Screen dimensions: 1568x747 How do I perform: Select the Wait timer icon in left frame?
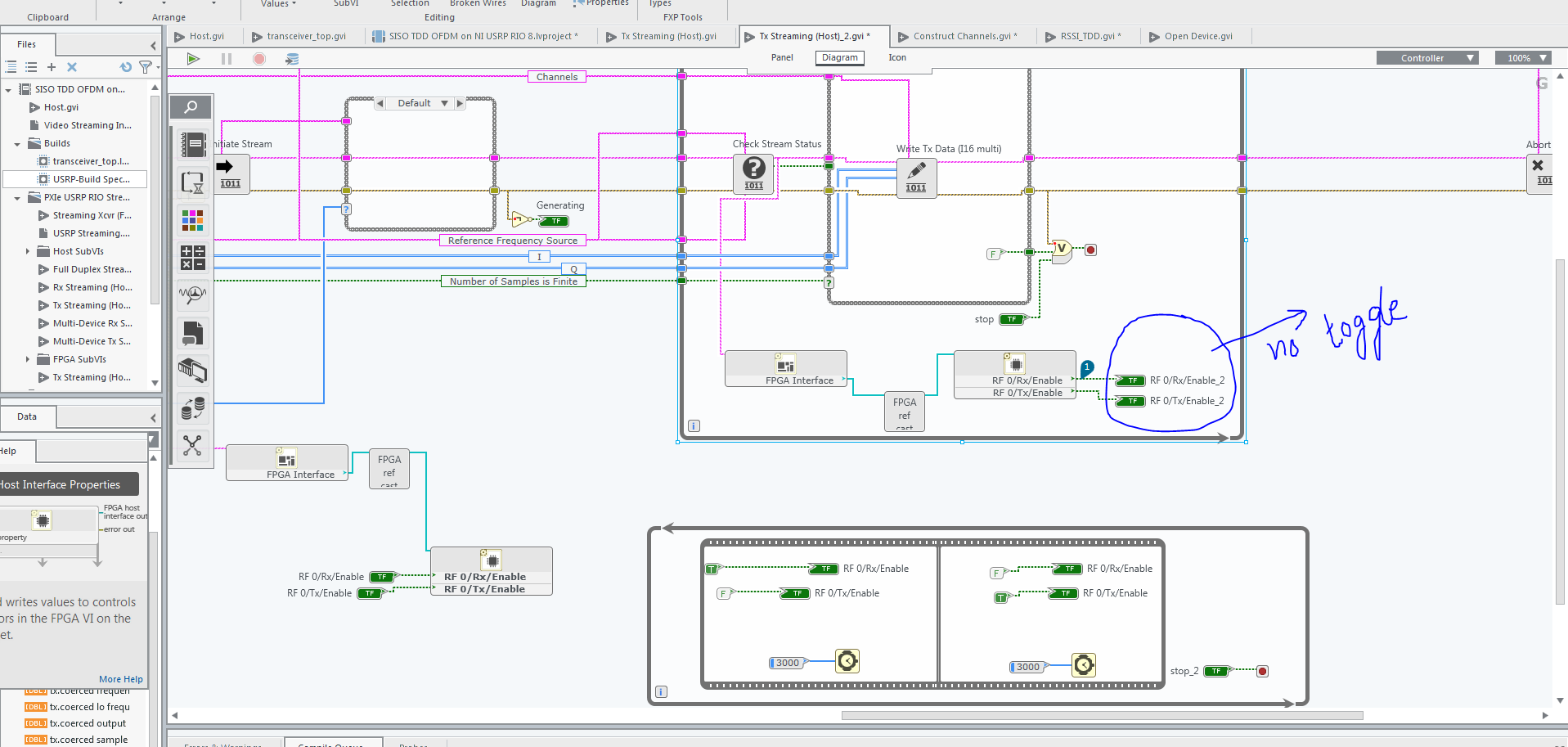(x=847, y=661)
